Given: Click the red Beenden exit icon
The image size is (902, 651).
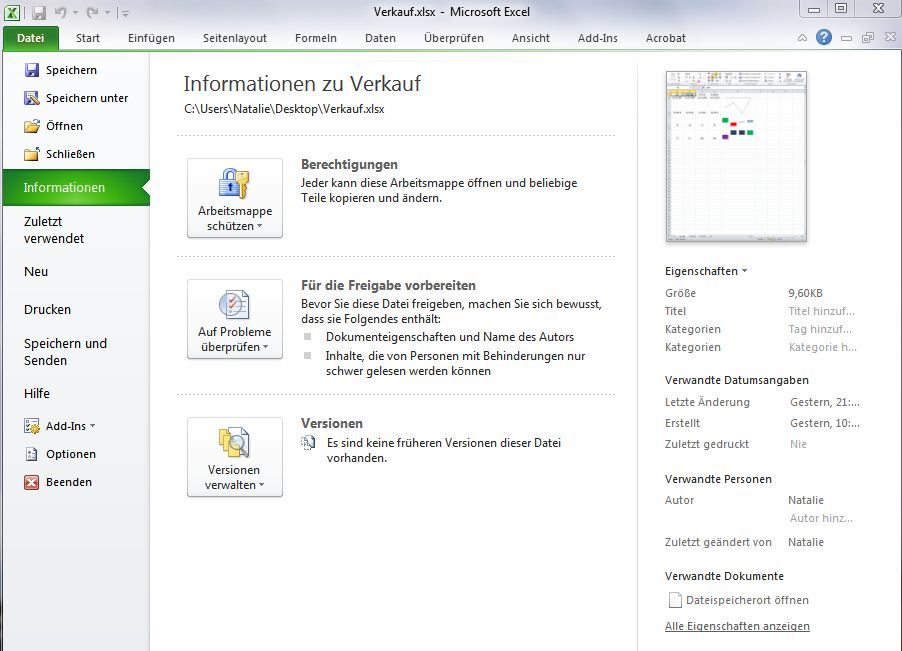Looking at the screenshot, I should click(x=32, y=482).
